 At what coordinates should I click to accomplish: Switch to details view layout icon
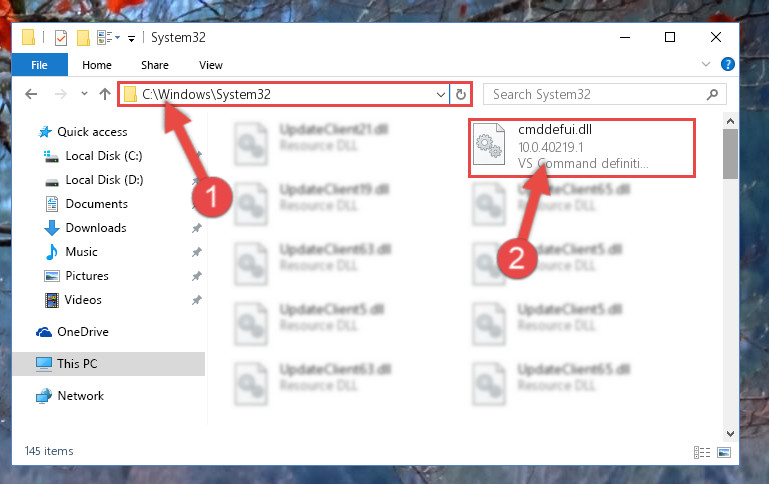702,452
